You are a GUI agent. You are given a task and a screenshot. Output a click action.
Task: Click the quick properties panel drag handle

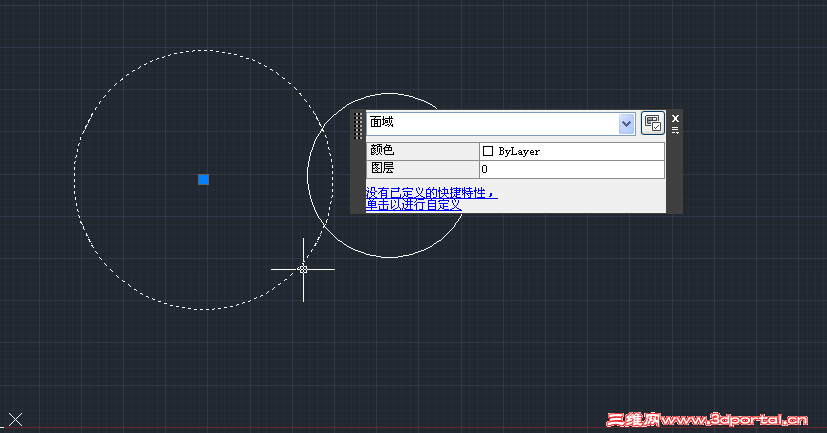tap(358, 125)
